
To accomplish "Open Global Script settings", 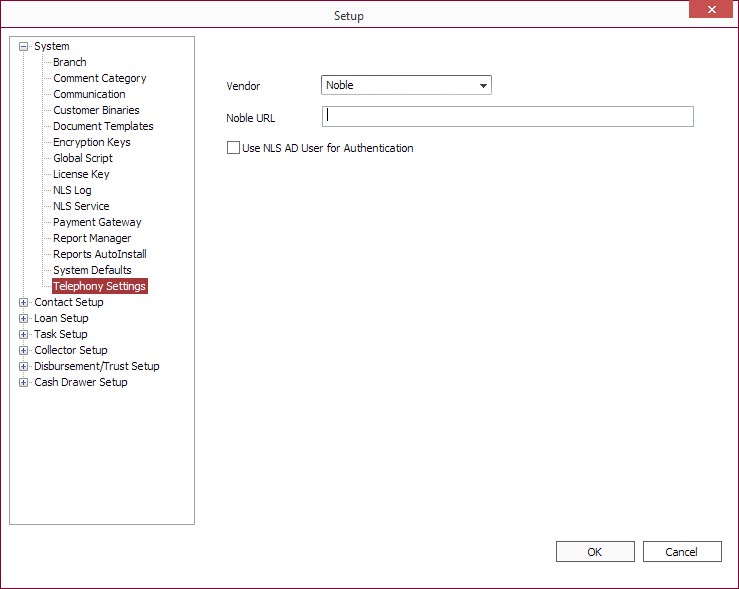I will click(83, 158).
